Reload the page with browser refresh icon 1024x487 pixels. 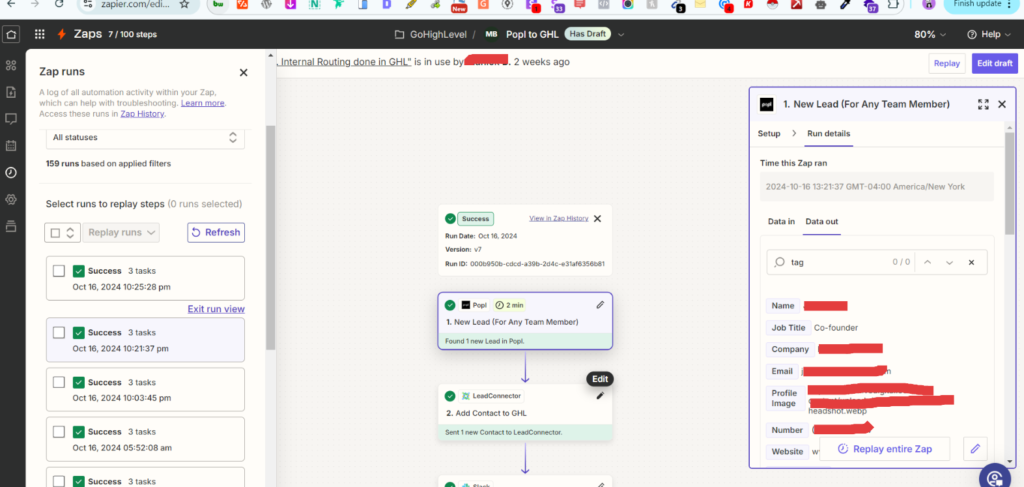click(x=59, y=4)
